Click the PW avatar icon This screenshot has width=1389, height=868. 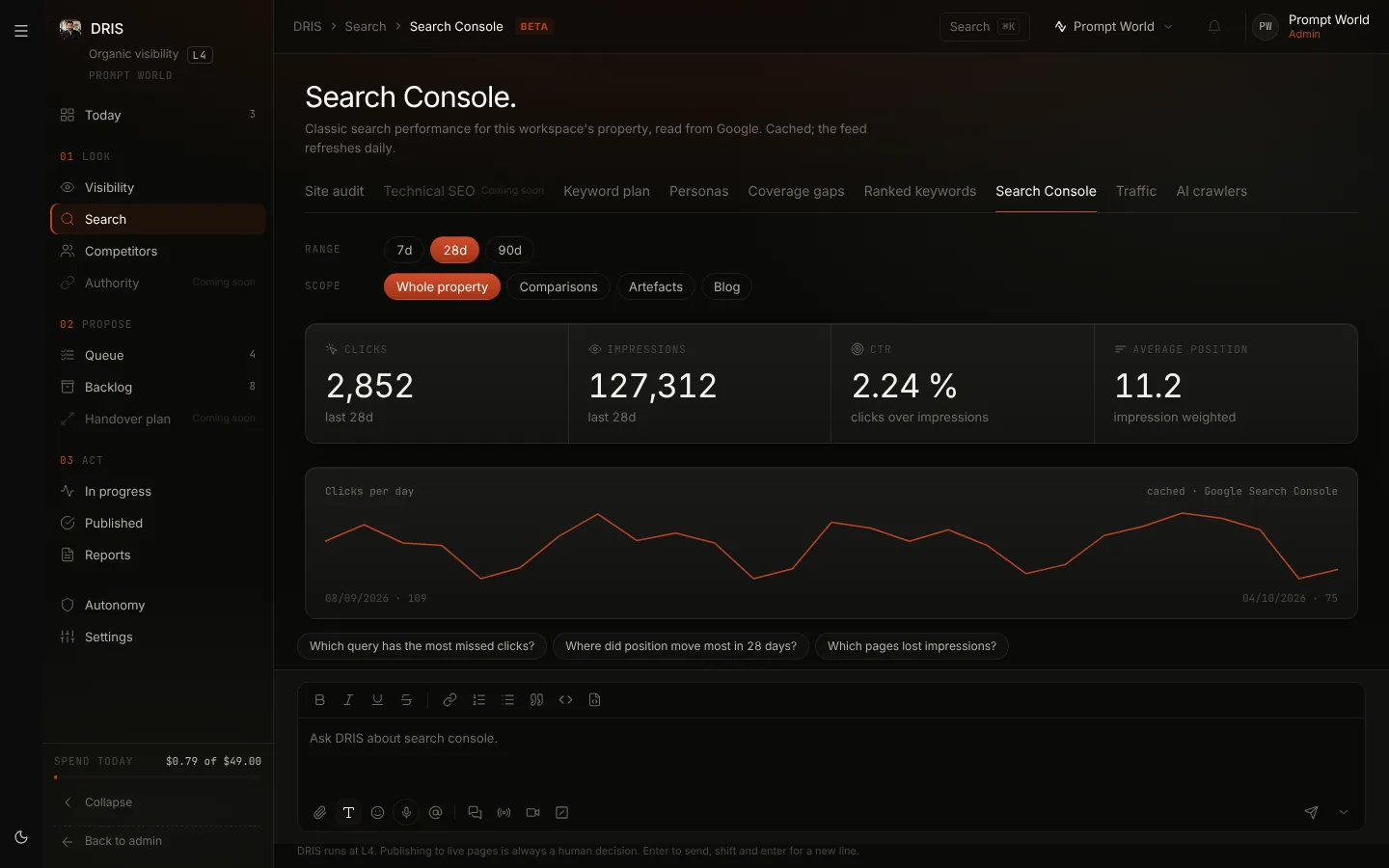[1266, 27]
